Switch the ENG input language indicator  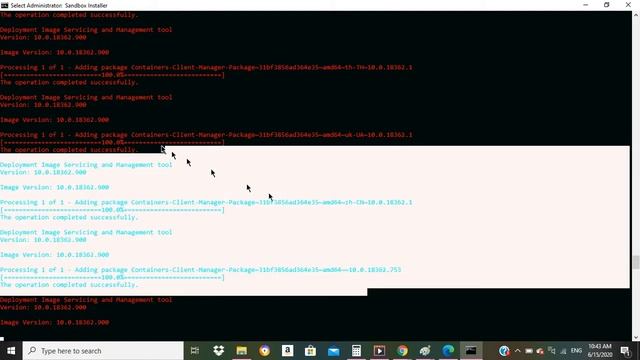(x=576, y=351)
